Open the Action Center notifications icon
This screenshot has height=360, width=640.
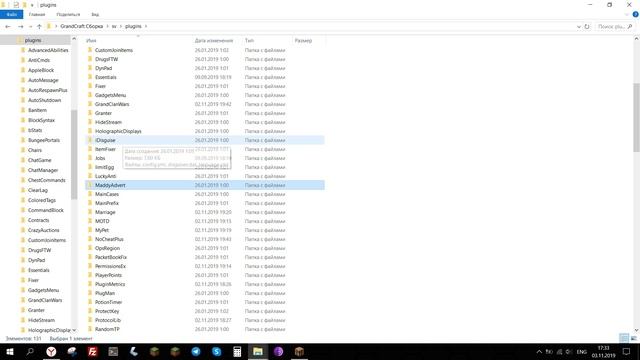pyautogui.click(x=627, y=351)
